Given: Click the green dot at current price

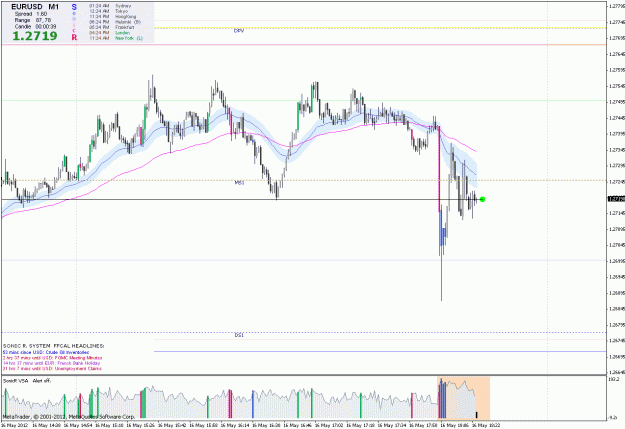Looking at the screenshot, I should coord(482,199).
